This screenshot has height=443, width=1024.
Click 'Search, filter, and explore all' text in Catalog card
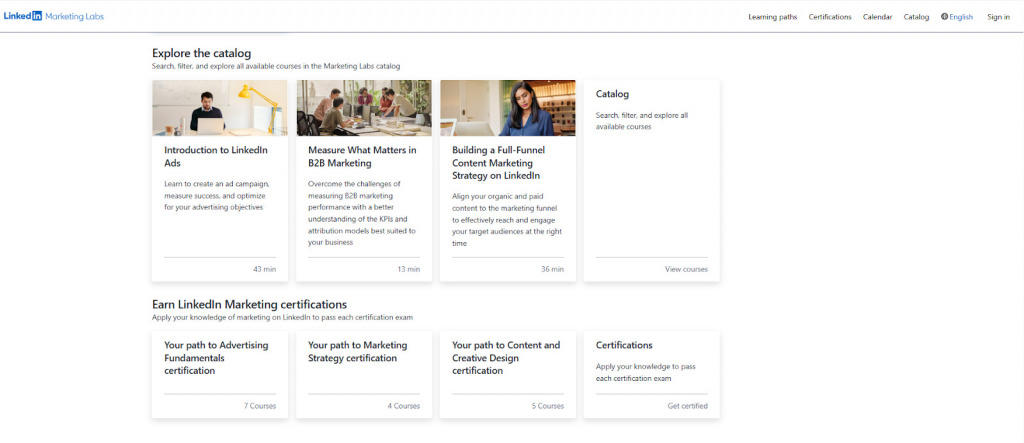pyautogui.click(x=641, y=121)
